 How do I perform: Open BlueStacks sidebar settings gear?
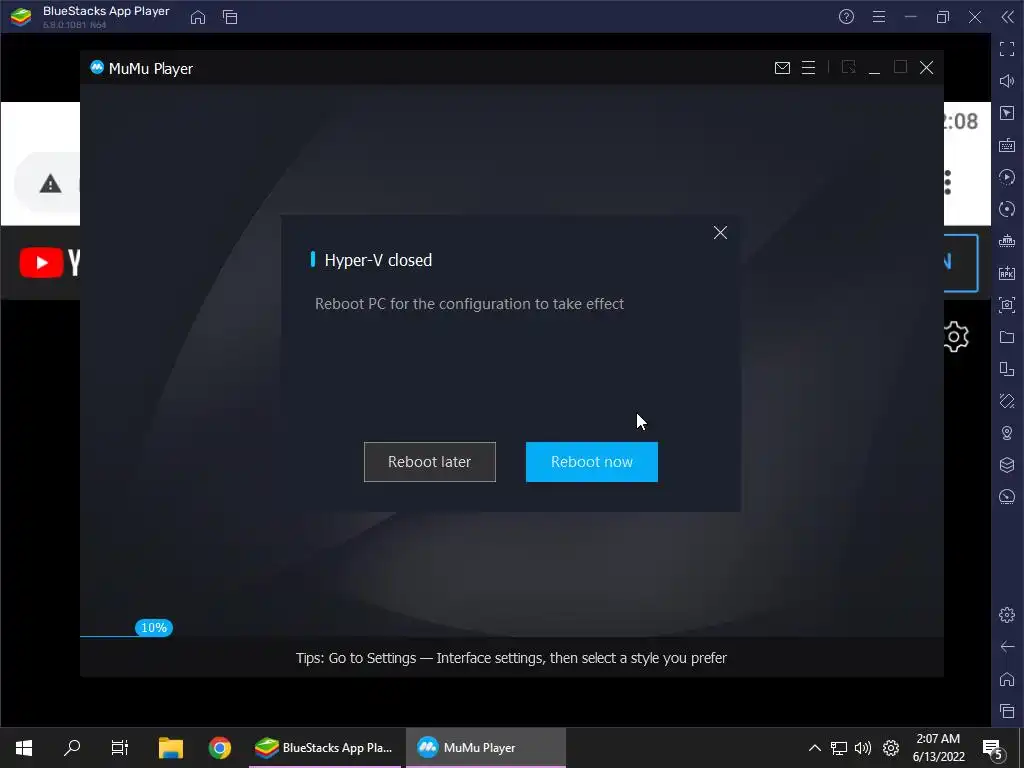point(1007,615)
